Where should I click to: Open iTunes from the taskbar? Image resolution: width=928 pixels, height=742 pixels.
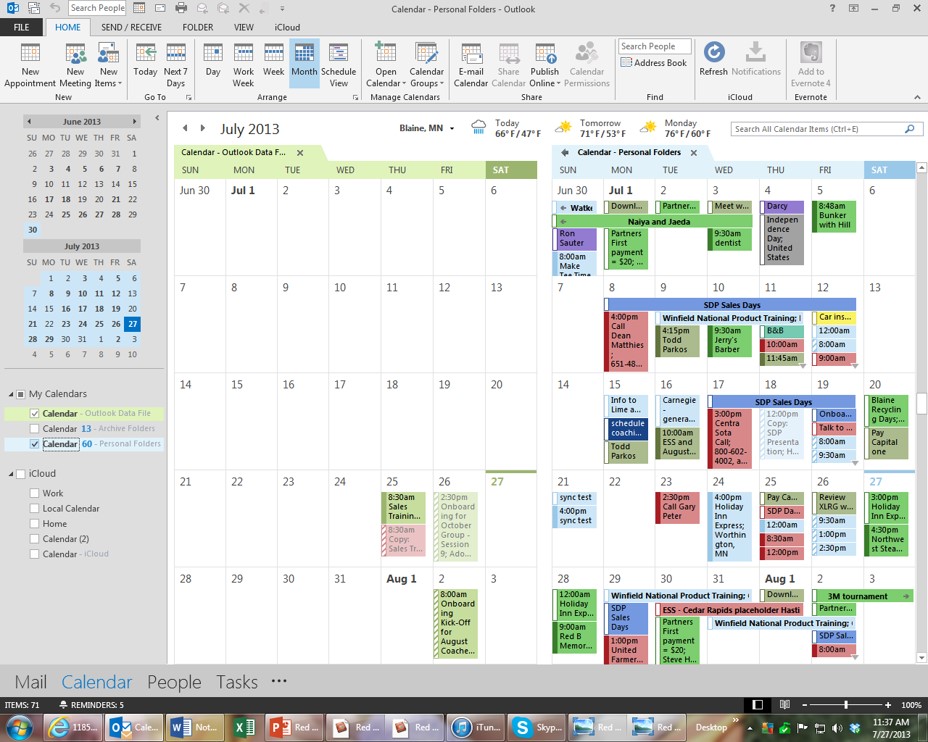click(x=477, y=727)
